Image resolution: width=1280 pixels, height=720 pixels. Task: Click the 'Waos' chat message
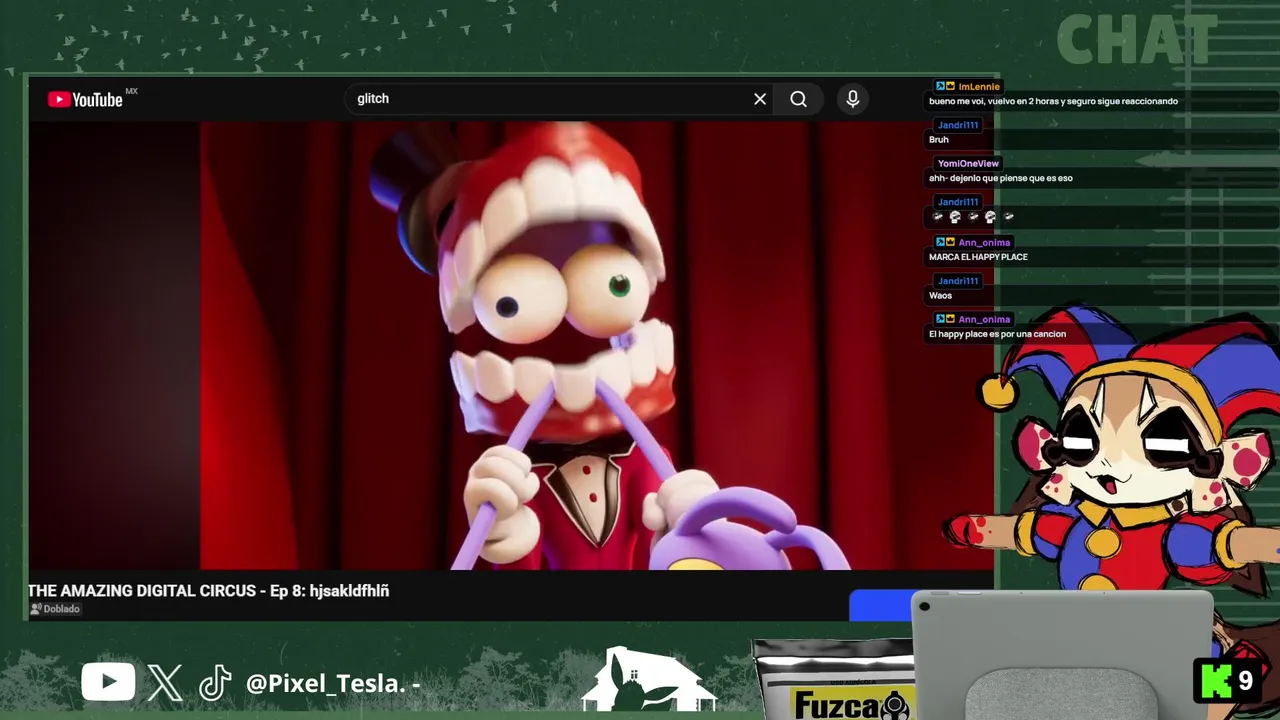(940, 296)
